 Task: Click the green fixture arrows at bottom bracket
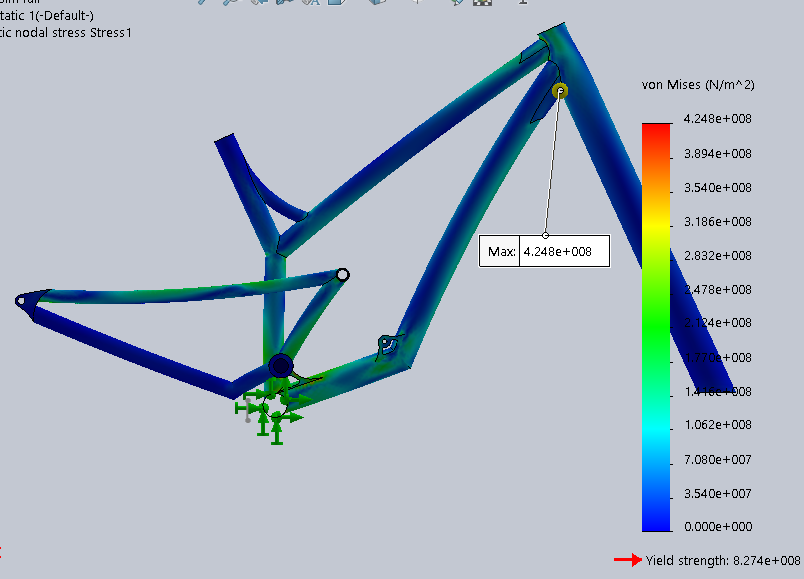tap(271, 410)
